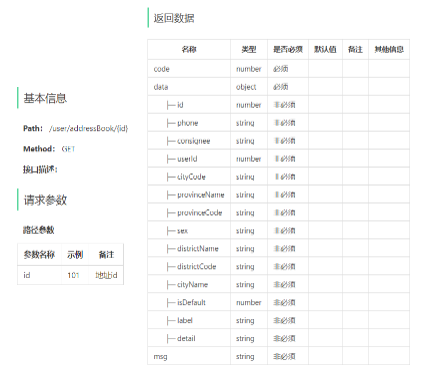Click the provinceCode field row

(x=278, y=213)
